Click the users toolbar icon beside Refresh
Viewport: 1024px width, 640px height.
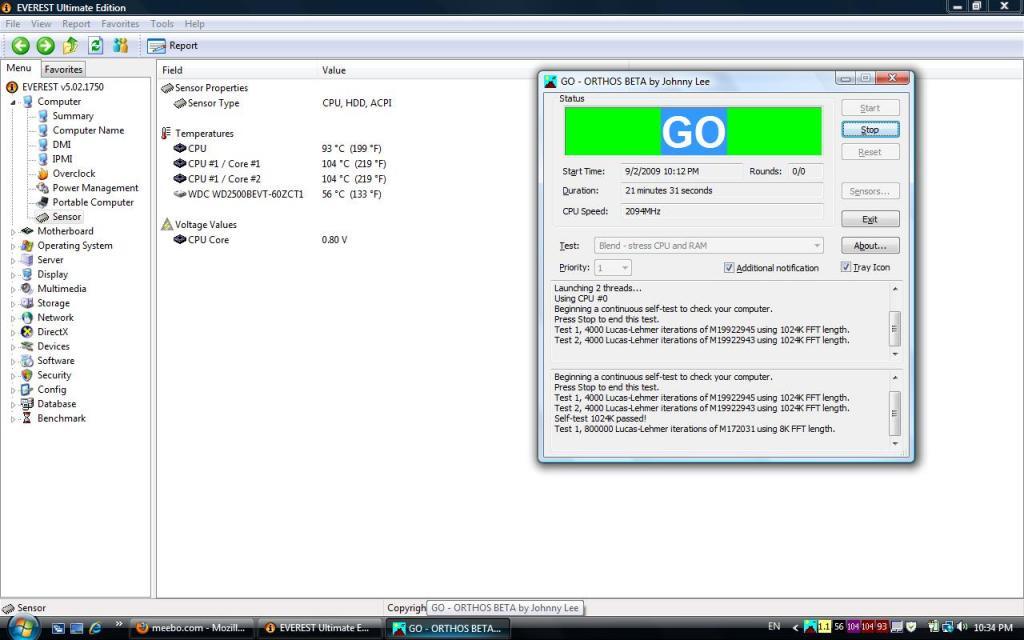tap(120, 46)
